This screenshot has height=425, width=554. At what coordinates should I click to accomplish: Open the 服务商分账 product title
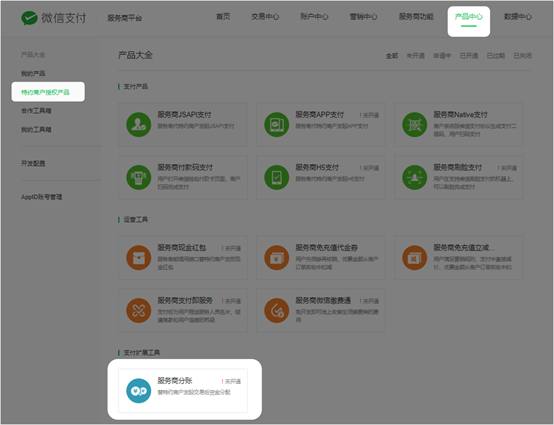(x=175, y=381)
